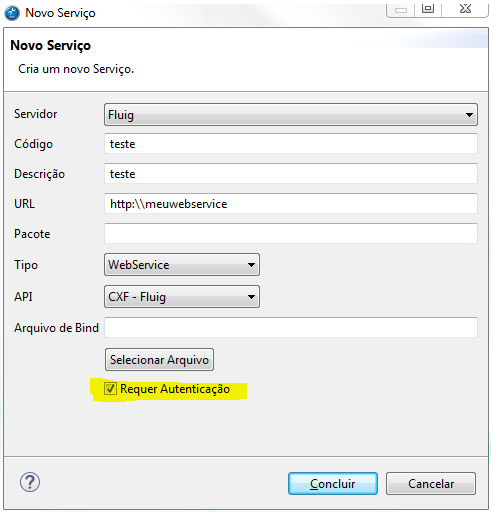Screen dimensions: 491x513
Task: Click the Novo Serviço title bar app icon
Action: tap(12, 13)
